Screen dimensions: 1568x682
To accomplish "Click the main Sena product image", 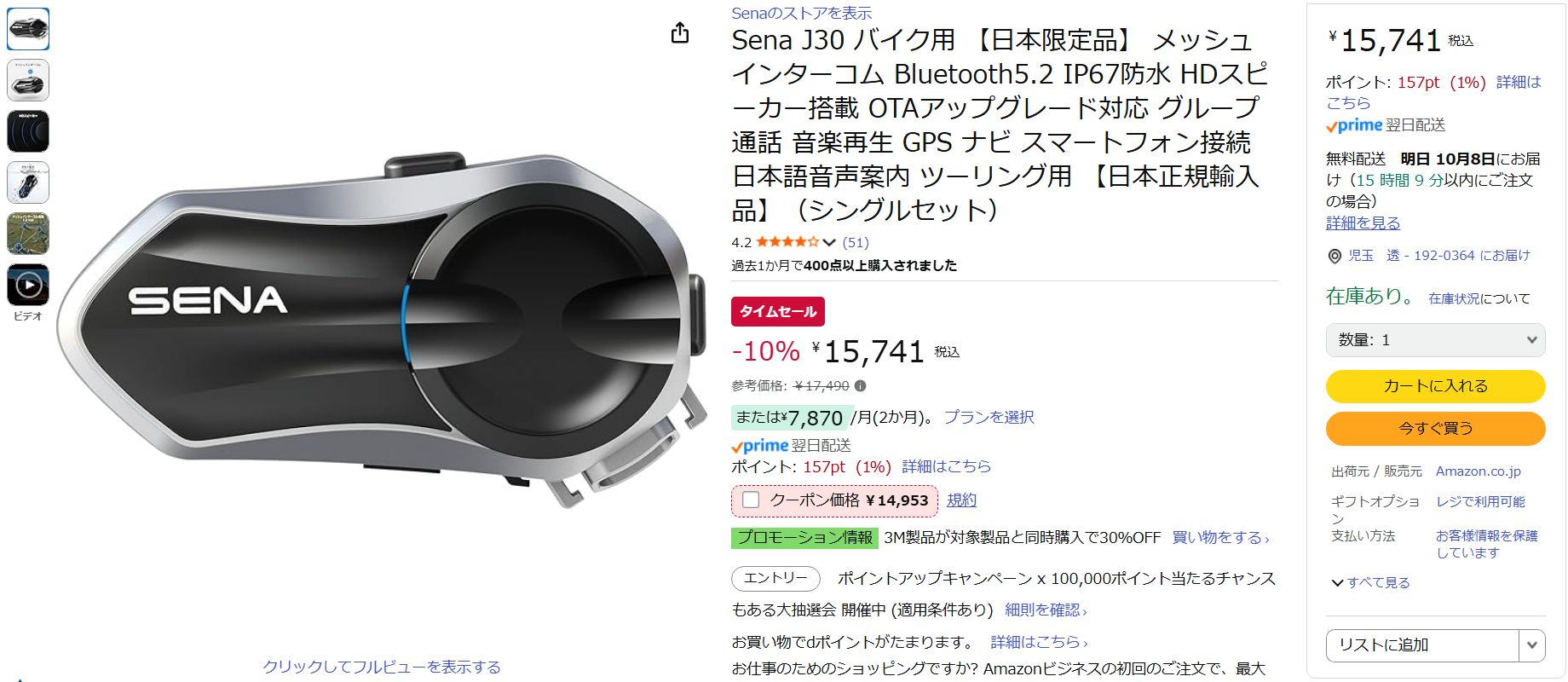I will [382, 332].
